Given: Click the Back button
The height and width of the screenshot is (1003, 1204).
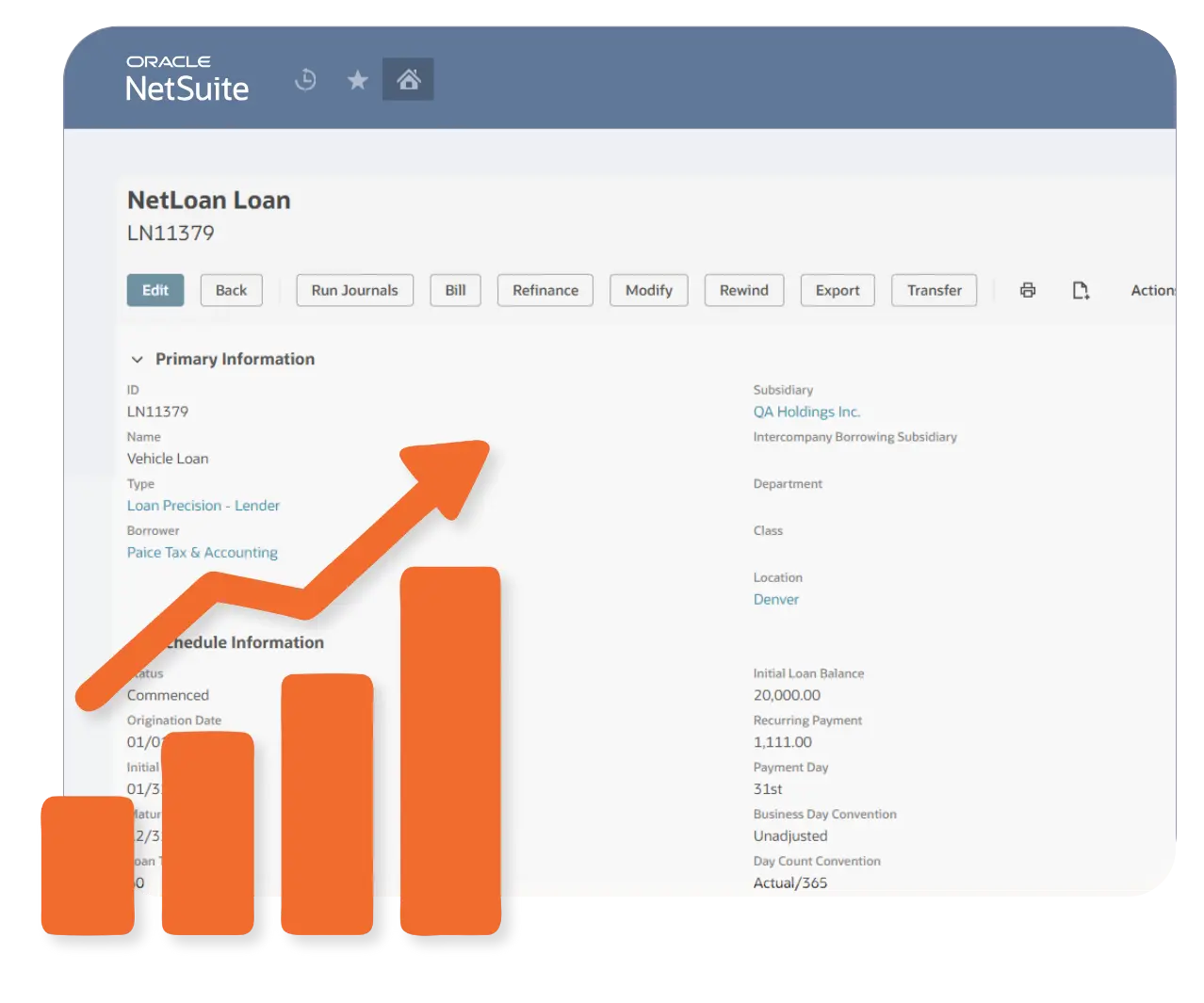Looking at the screenshot, I should click(x=231, y=290).
